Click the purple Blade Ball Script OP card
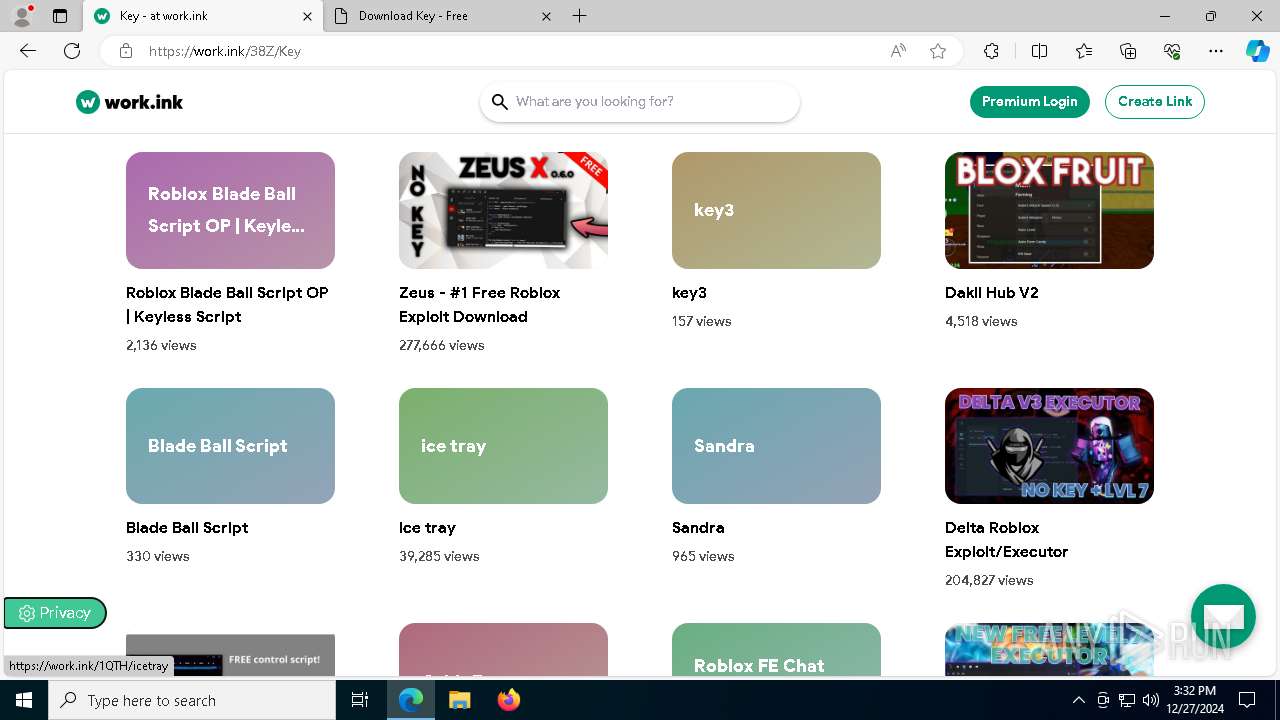 tap(230, 210)
